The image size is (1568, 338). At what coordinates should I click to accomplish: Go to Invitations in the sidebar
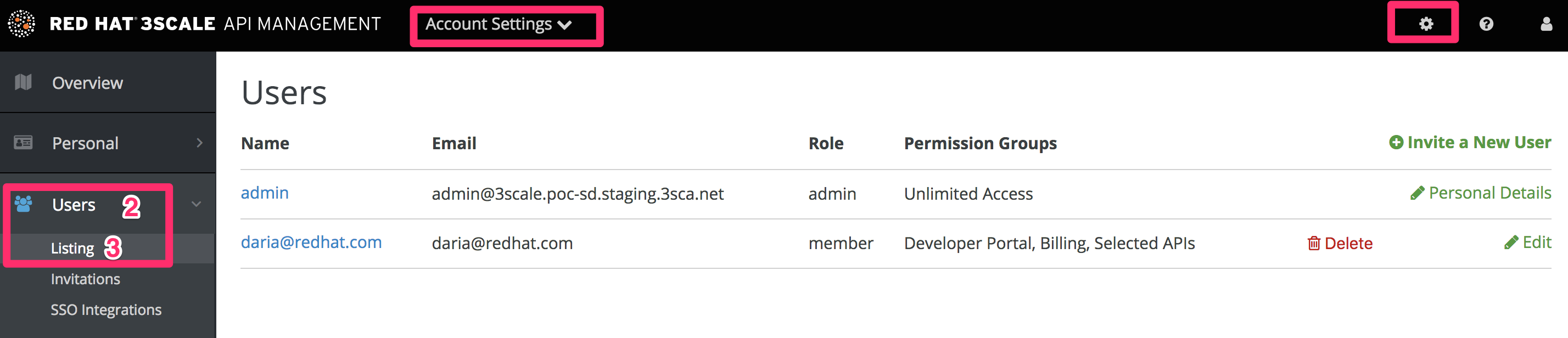[x=85, y=279]
